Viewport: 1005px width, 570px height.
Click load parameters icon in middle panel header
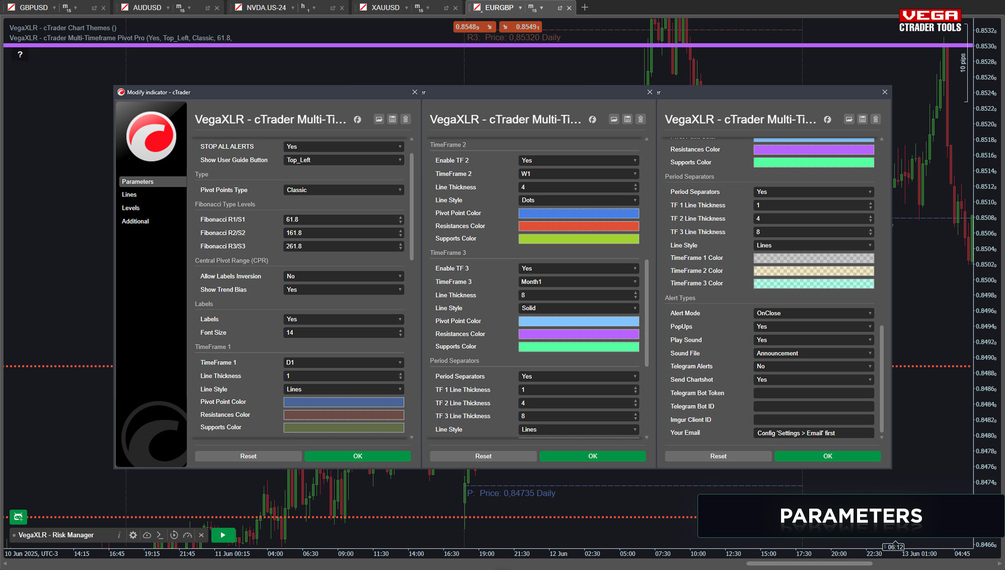(614, 119)
